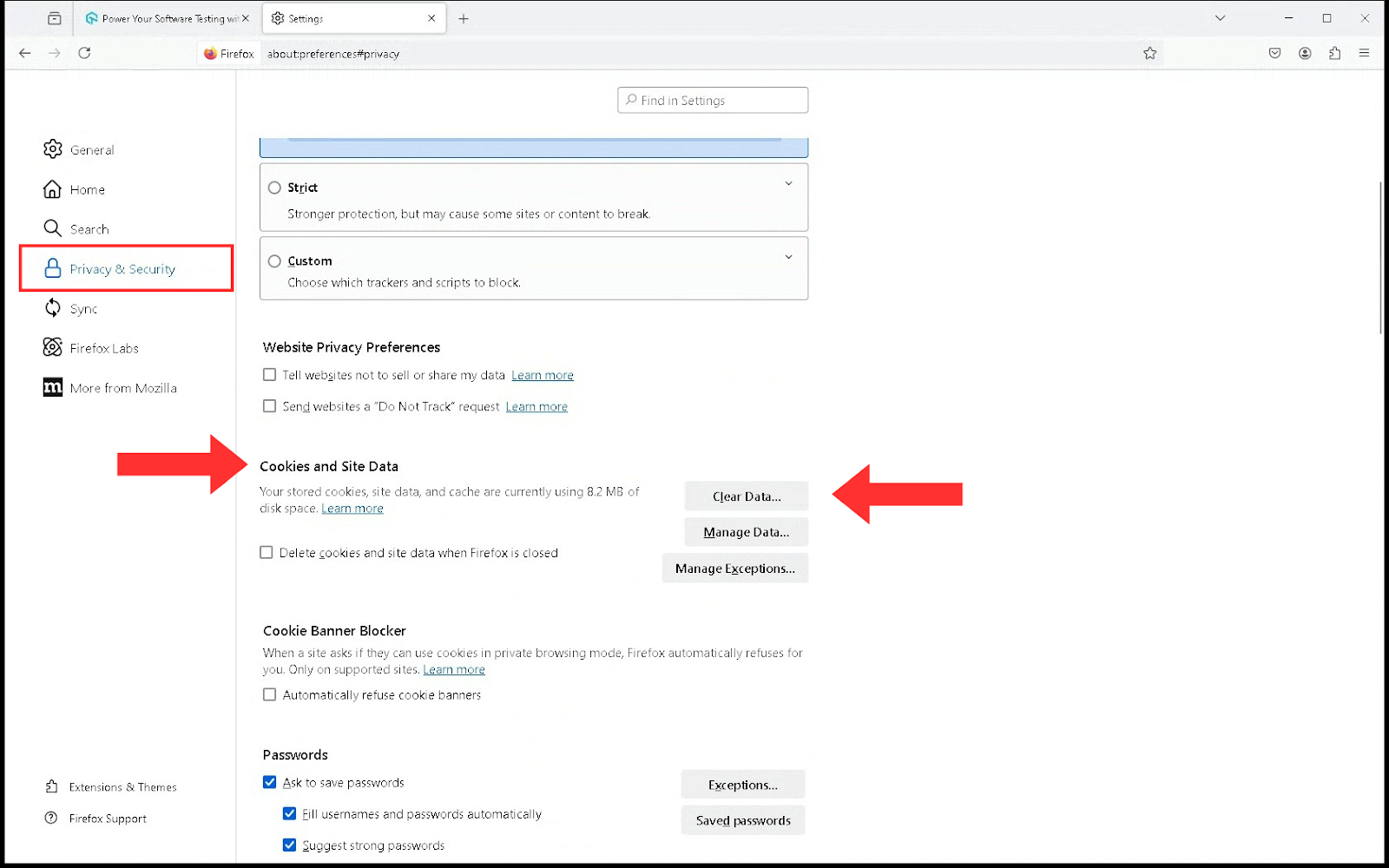Bookmark this page with the star icon
Image resolution: width=1389 pixels, height=868 pixels.
click(x=1150, y=53)
